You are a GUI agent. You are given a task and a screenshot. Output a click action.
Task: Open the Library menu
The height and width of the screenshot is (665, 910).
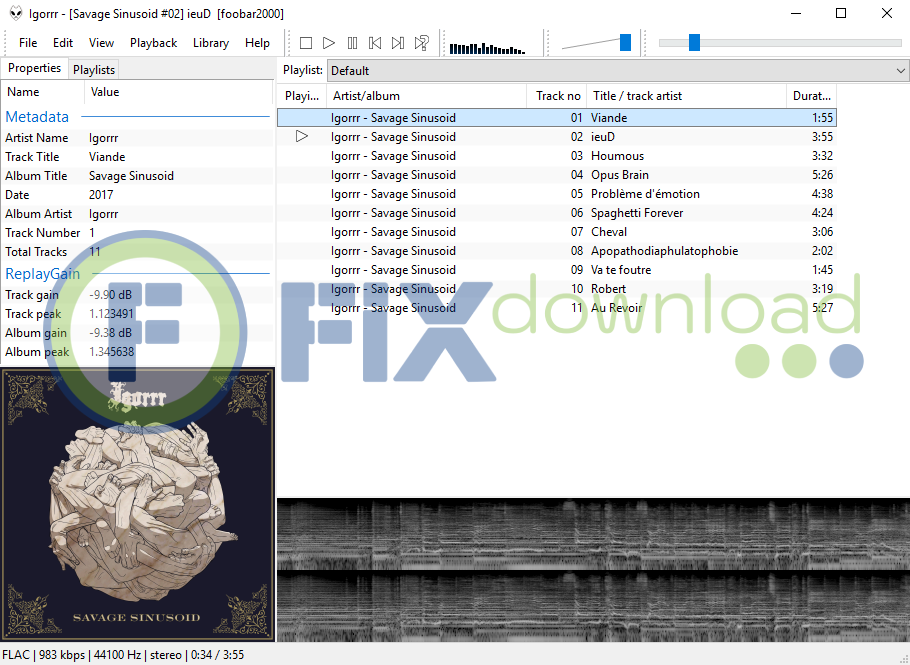click(211, 43)
